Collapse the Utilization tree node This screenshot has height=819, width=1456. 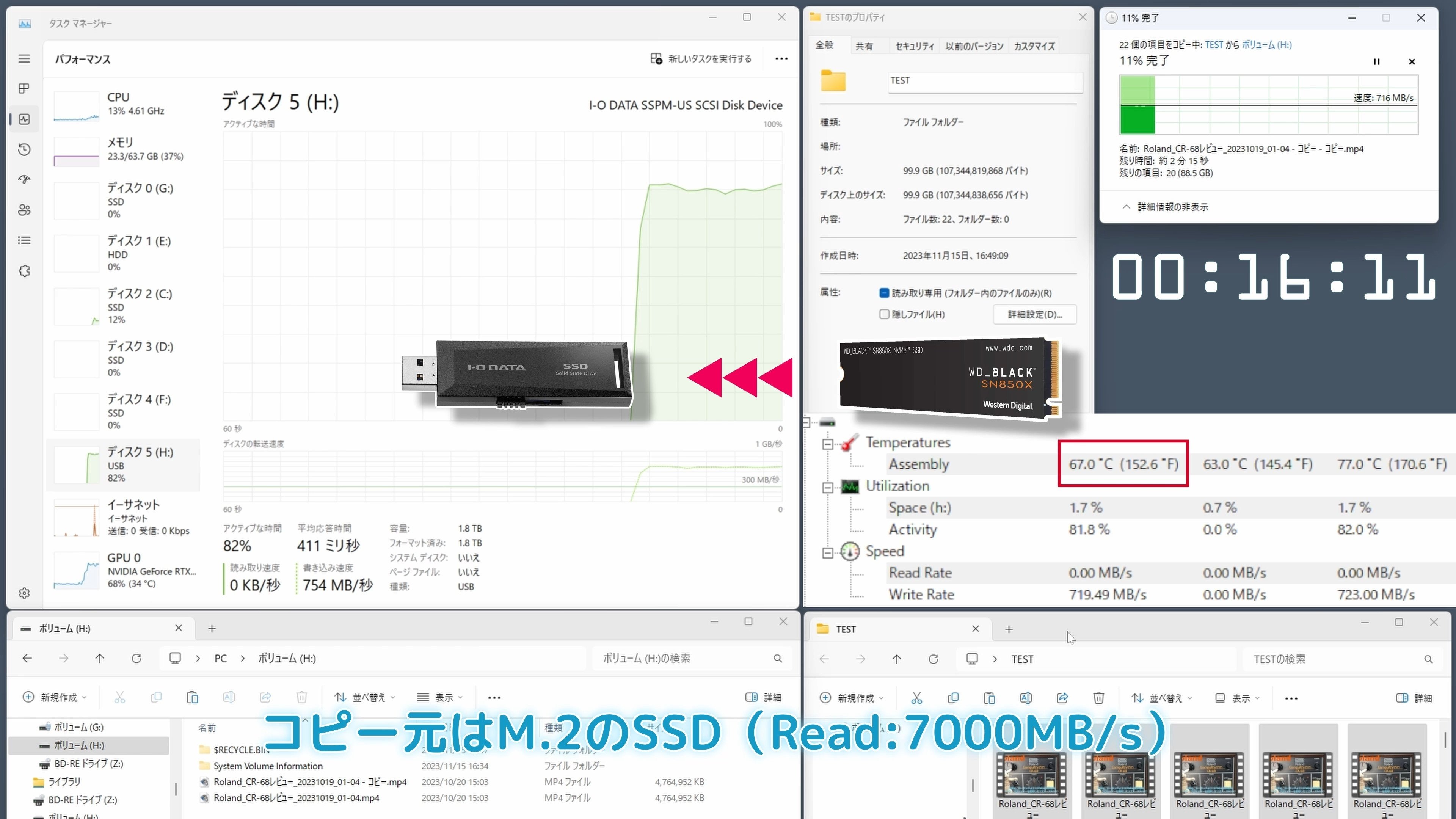coord(827,487)
